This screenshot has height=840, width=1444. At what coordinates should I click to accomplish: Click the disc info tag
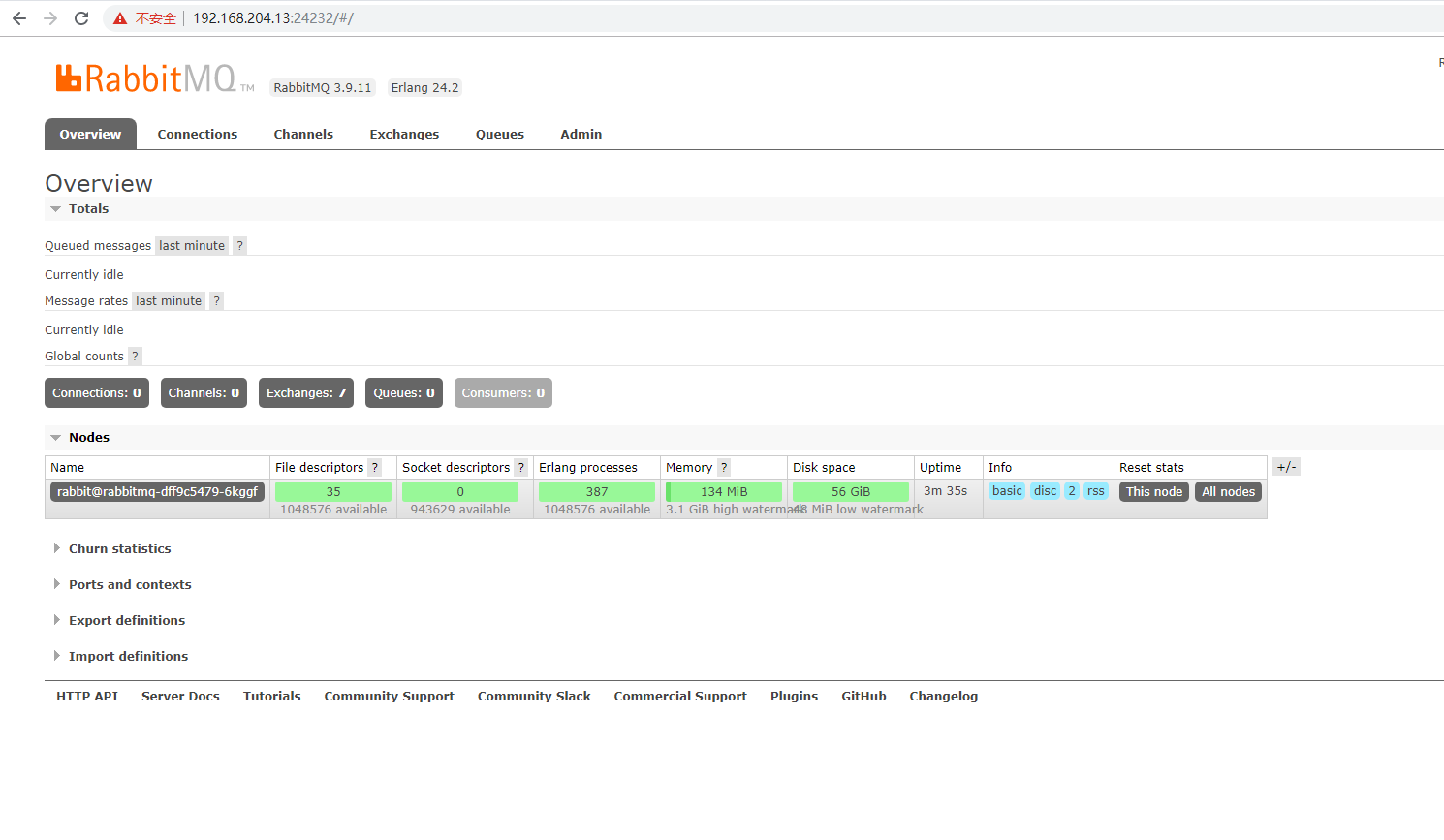[1045, 490]
